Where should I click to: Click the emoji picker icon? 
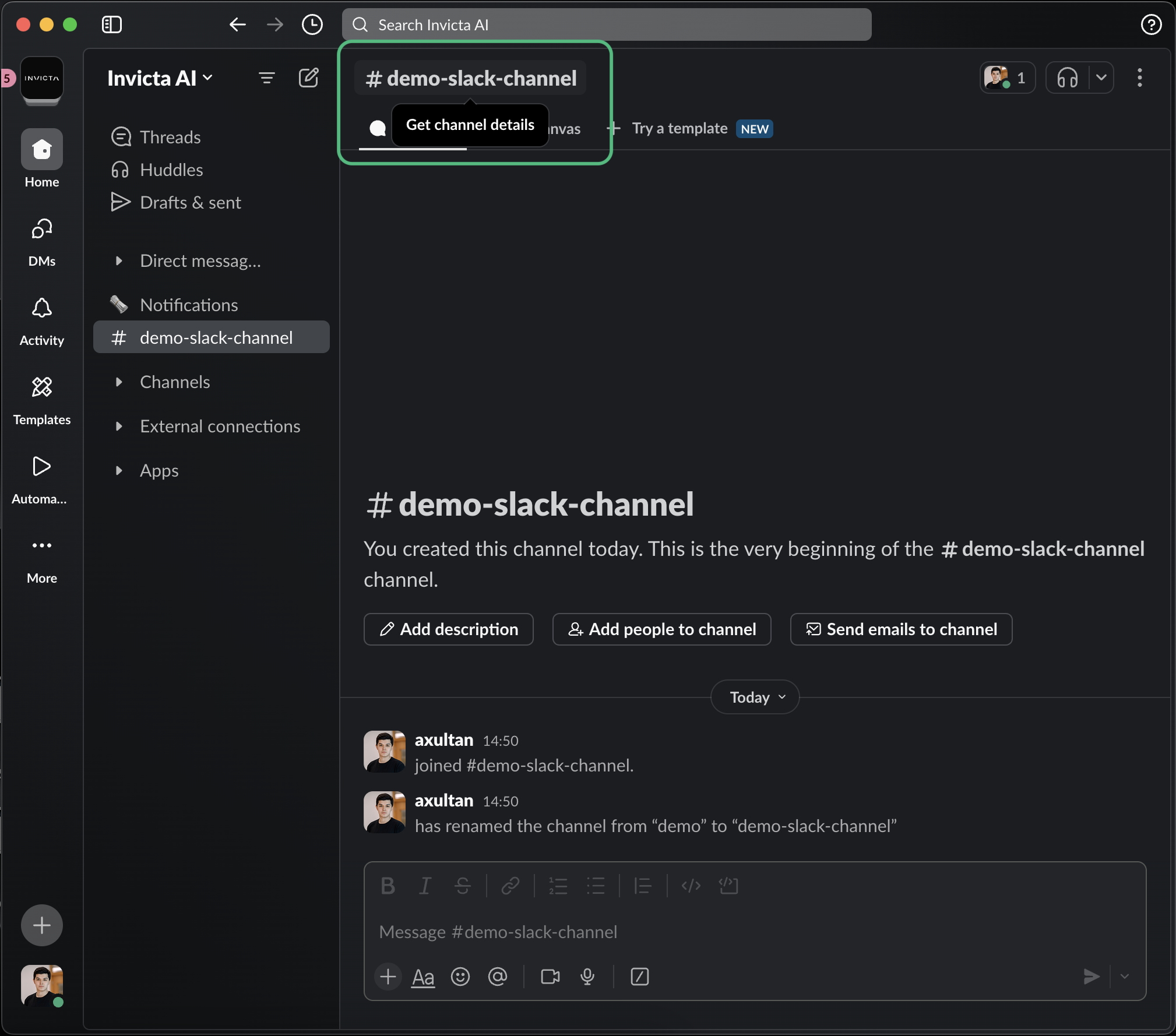point(460,977)
